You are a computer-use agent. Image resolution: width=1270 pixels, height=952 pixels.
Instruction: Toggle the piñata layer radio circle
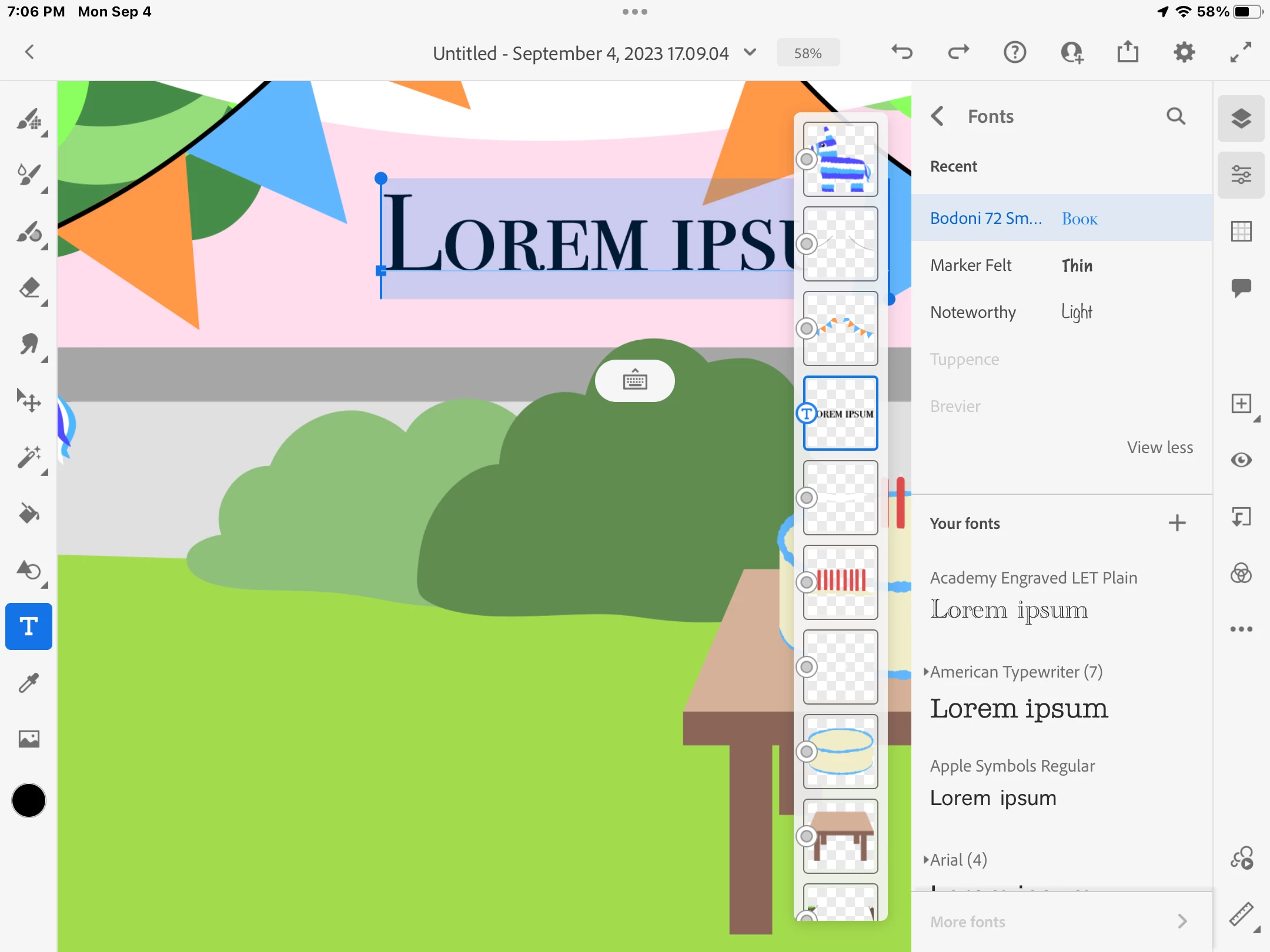coord(807,159)
